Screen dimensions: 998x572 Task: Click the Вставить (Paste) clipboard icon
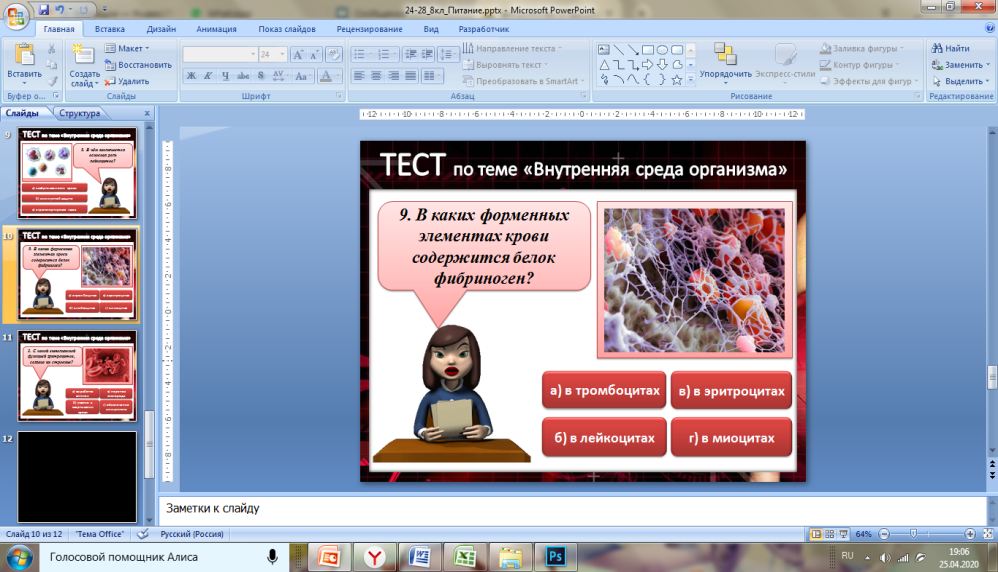point(23,54)
